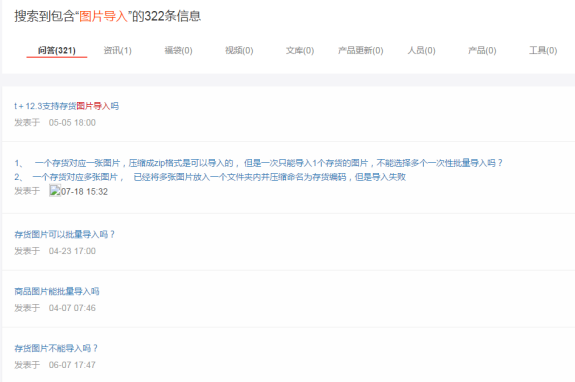This screenshot has height=382, width=575.
Task: Go to 视频(0) tab
Action: pyautogui.click(x=239, y=50)
